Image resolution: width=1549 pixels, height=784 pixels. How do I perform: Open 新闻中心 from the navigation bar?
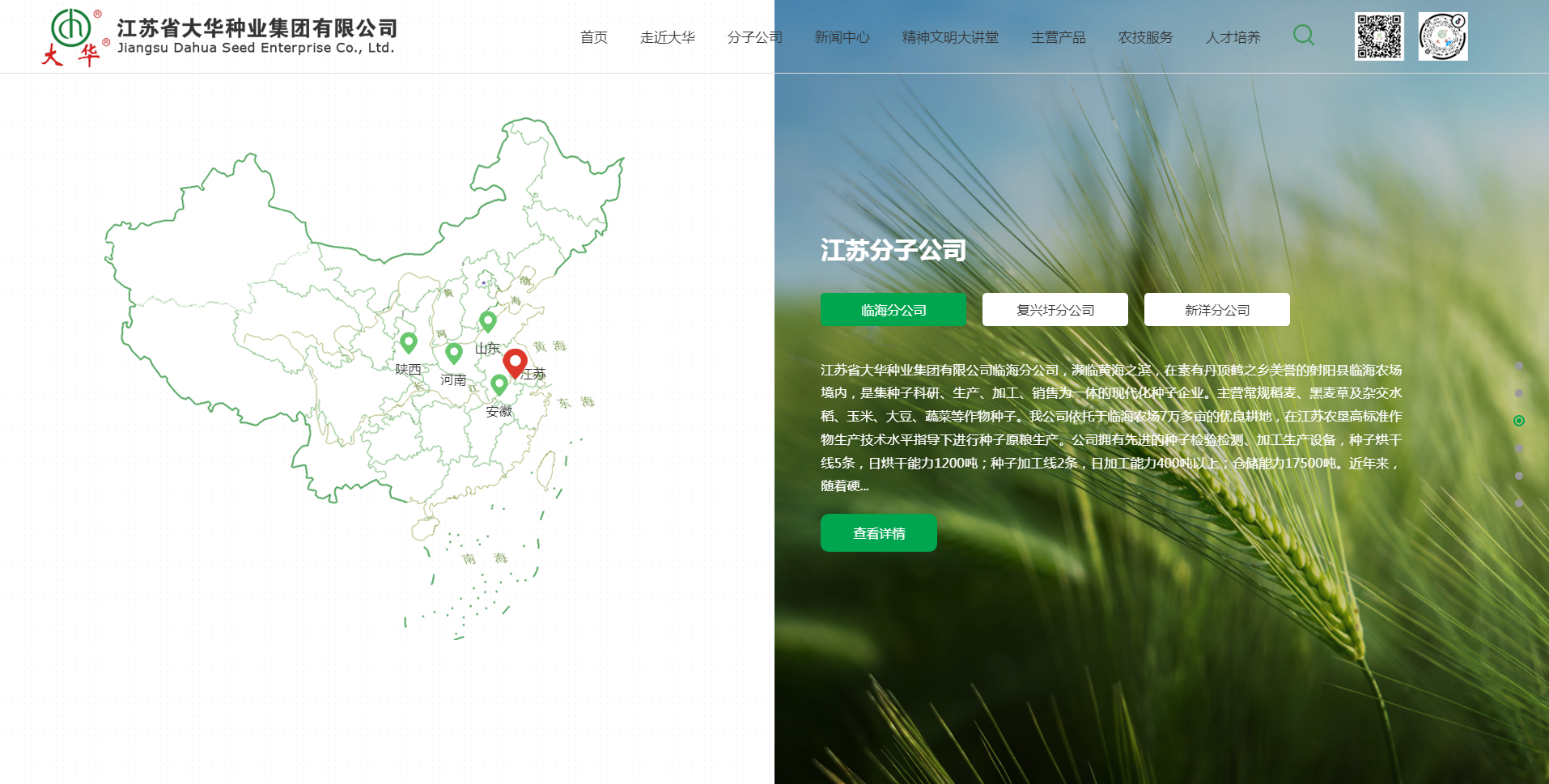click(842, 37)
